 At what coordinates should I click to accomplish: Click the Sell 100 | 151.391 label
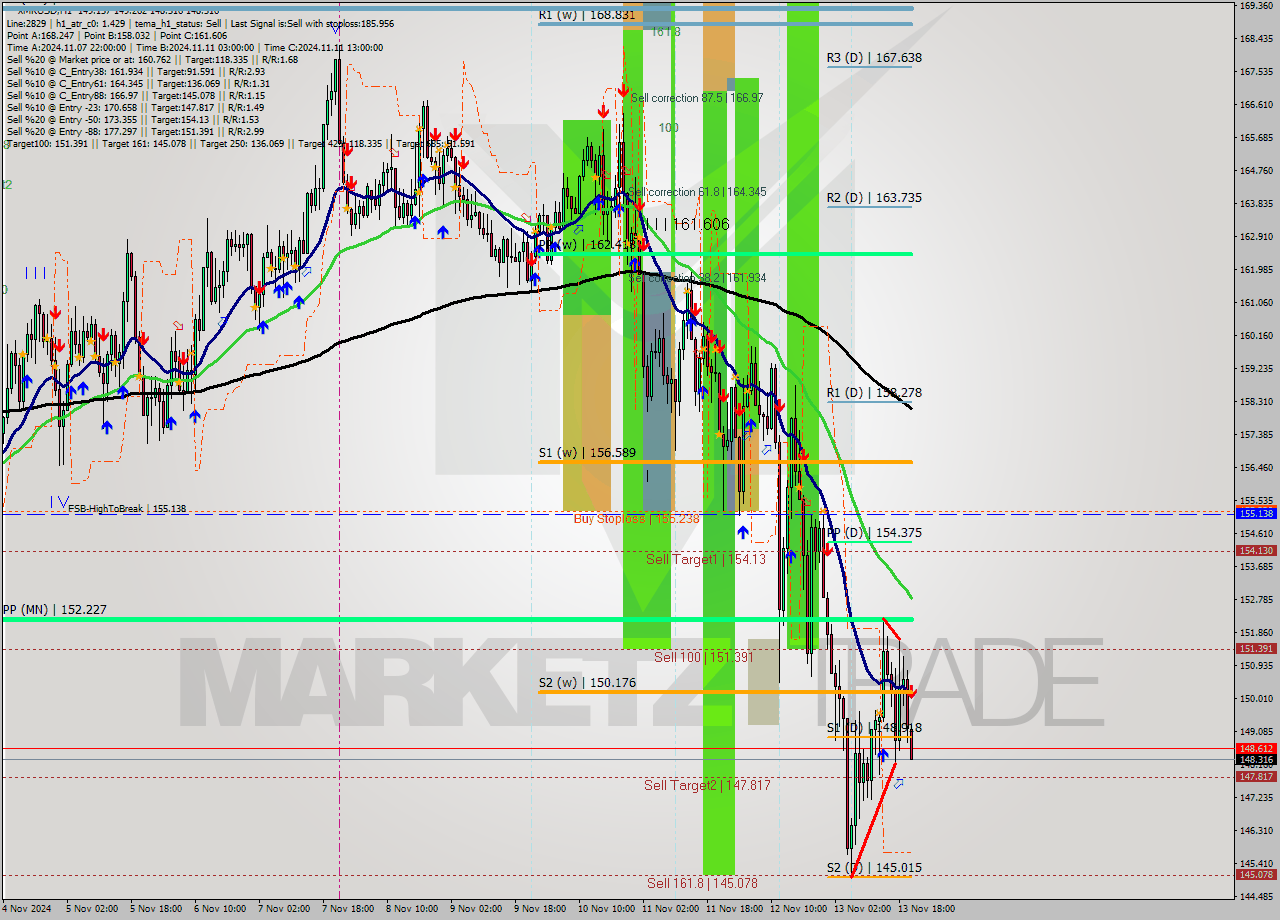click(704, 657)
